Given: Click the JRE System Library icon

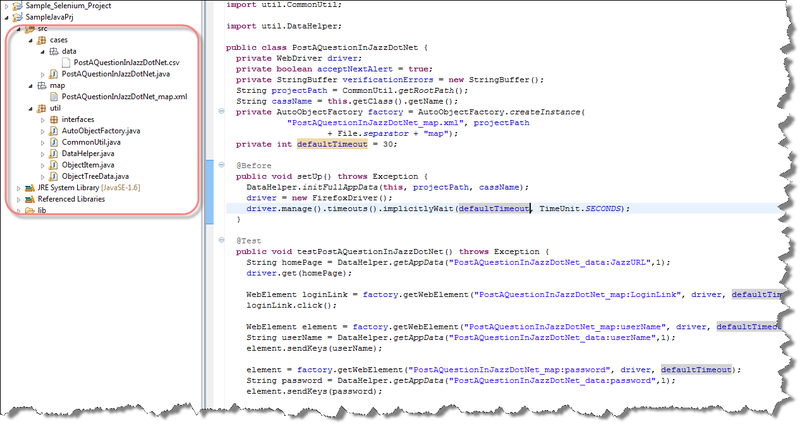Looking at the screenshot, I should [30, 188].
